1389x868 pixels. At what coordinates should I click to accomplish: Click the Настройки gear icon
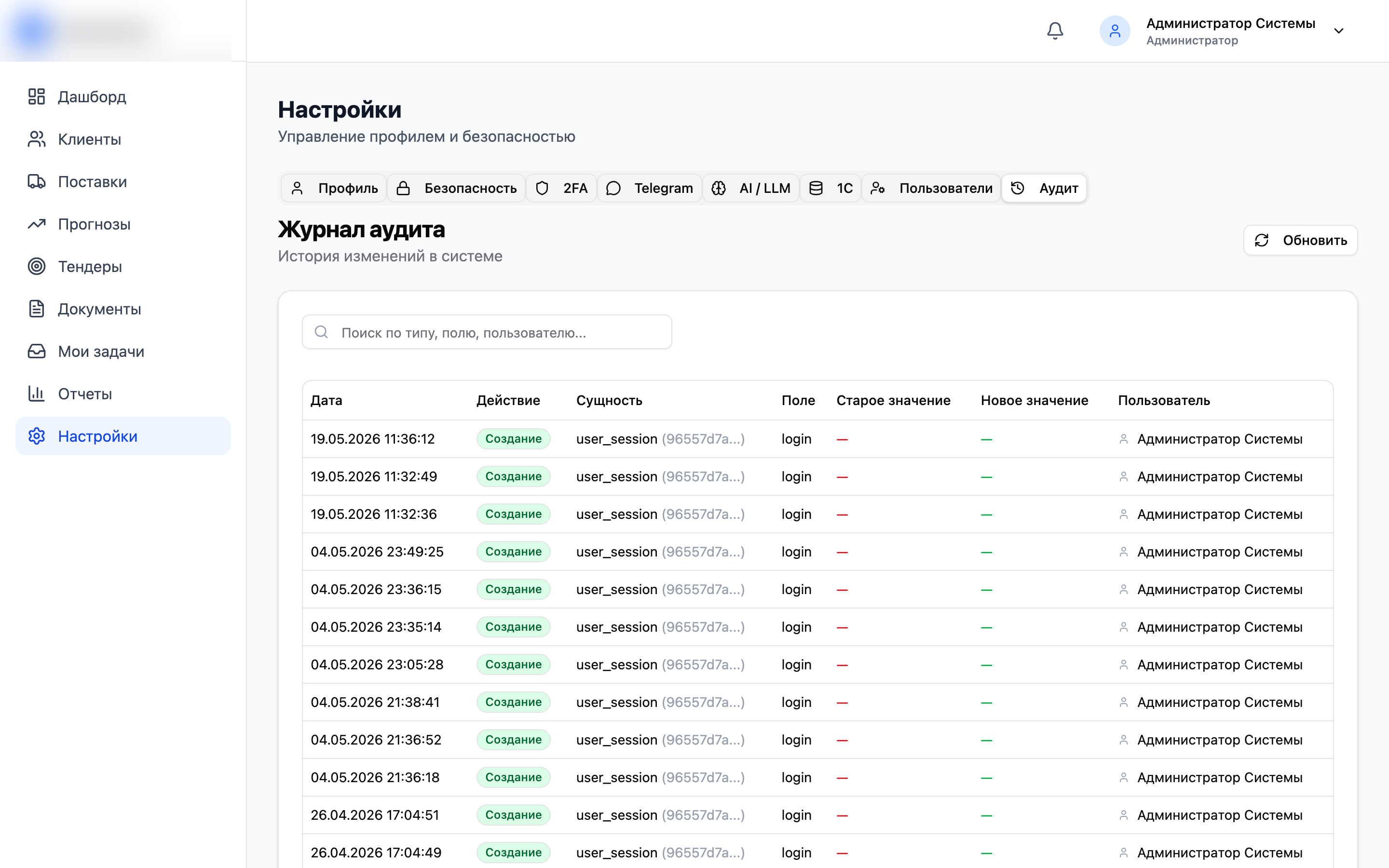[x=37, y=436]
